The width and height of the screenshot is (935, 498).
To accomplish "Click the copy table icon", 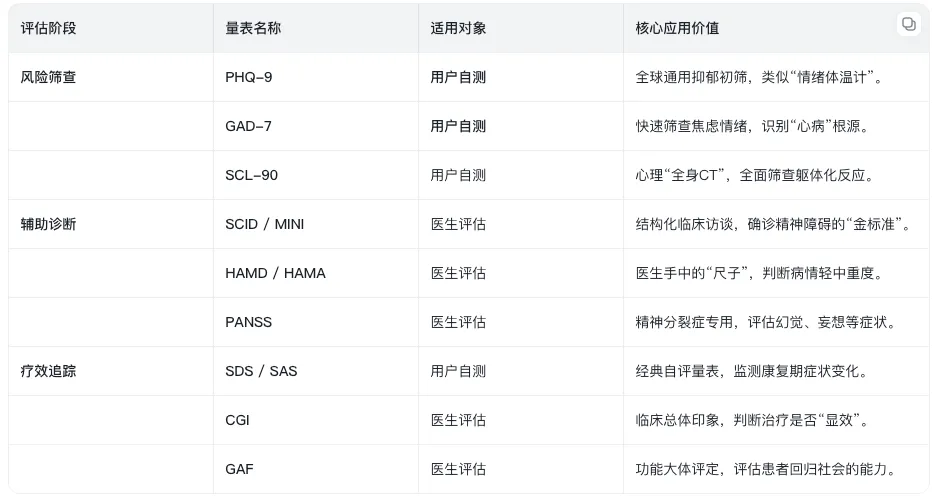I will (908, 25).
